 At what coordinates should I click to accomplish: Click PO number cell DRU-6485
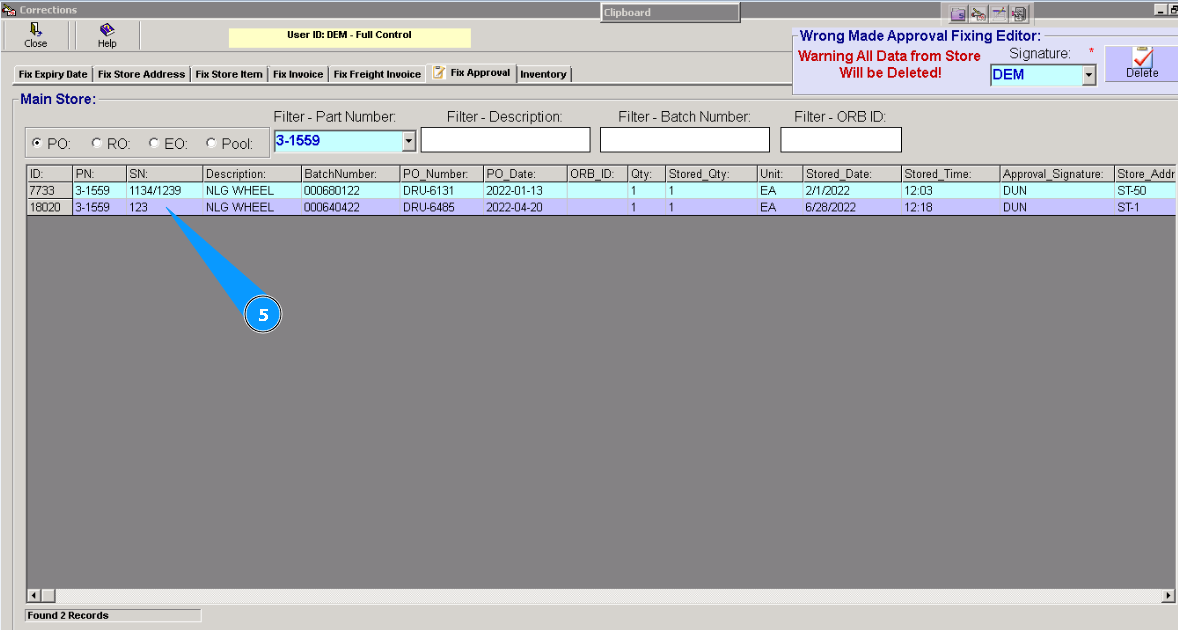click(x=442, y=207)
